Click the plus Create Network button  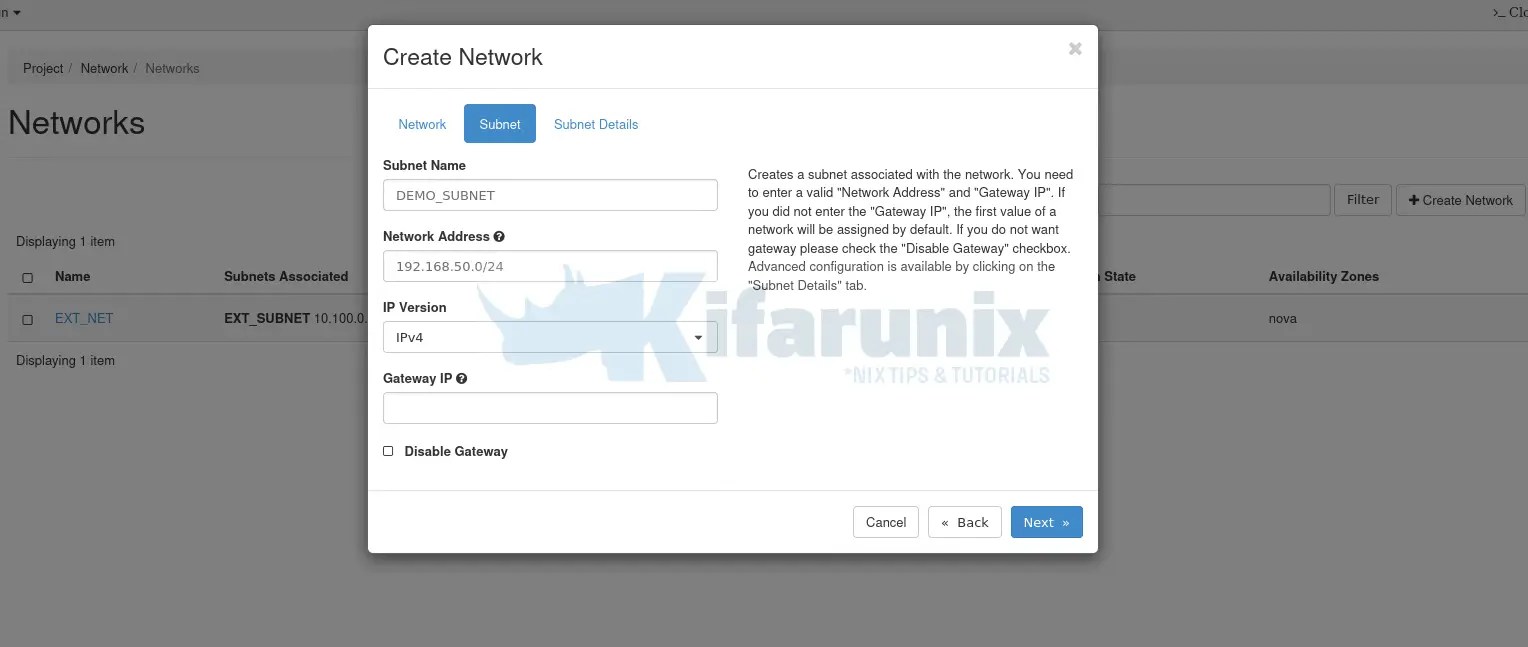pyautogui.click(x=1460, y=199)
